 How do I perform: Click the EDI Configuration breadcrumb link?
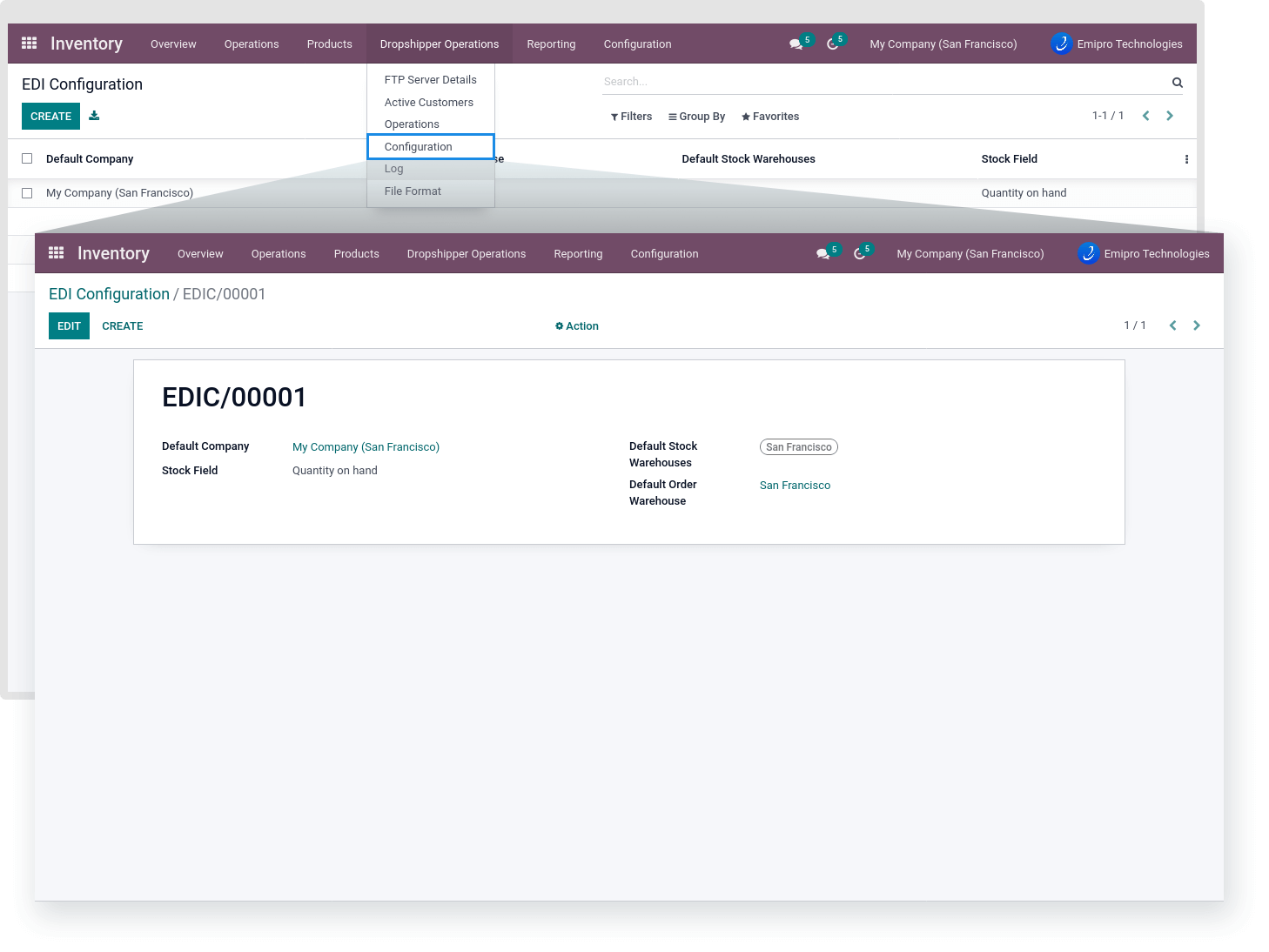[109, 294]
